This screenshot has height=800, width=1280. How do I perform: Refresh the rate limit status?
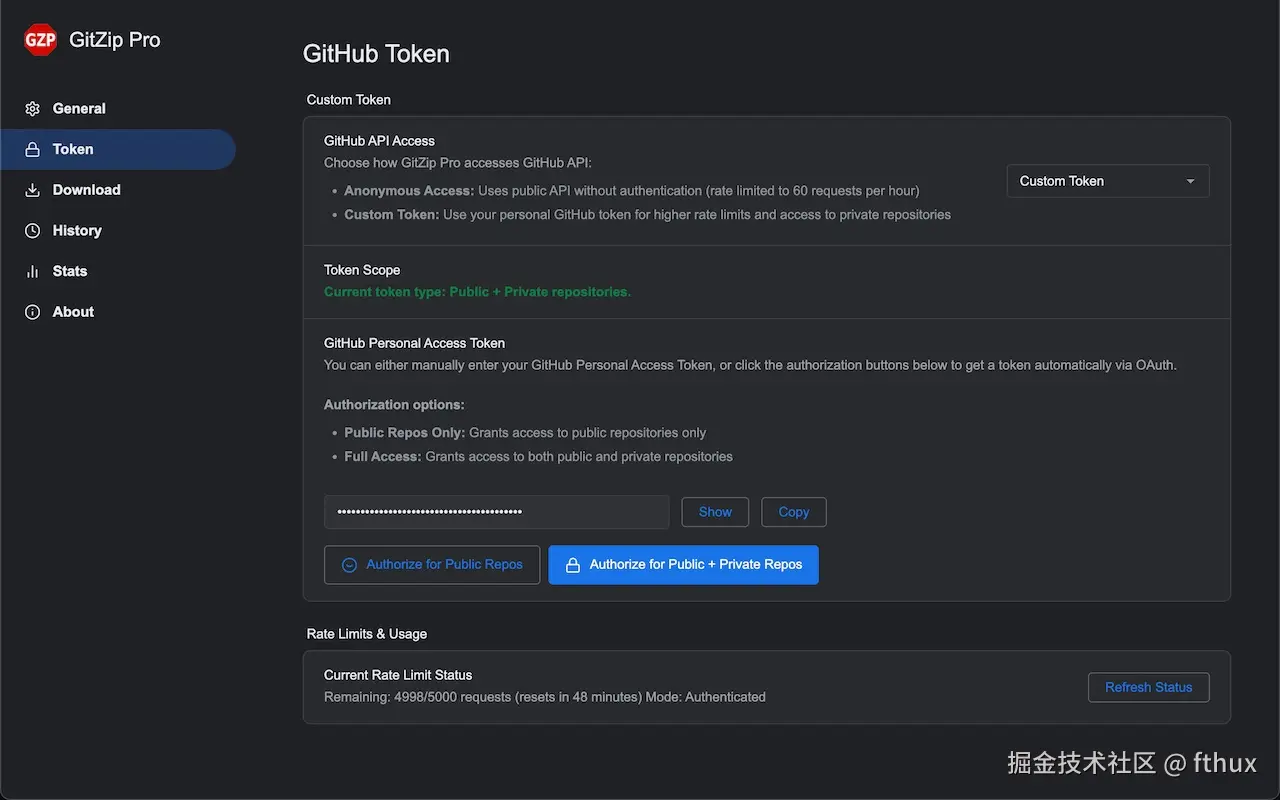tap(1149, 688)
